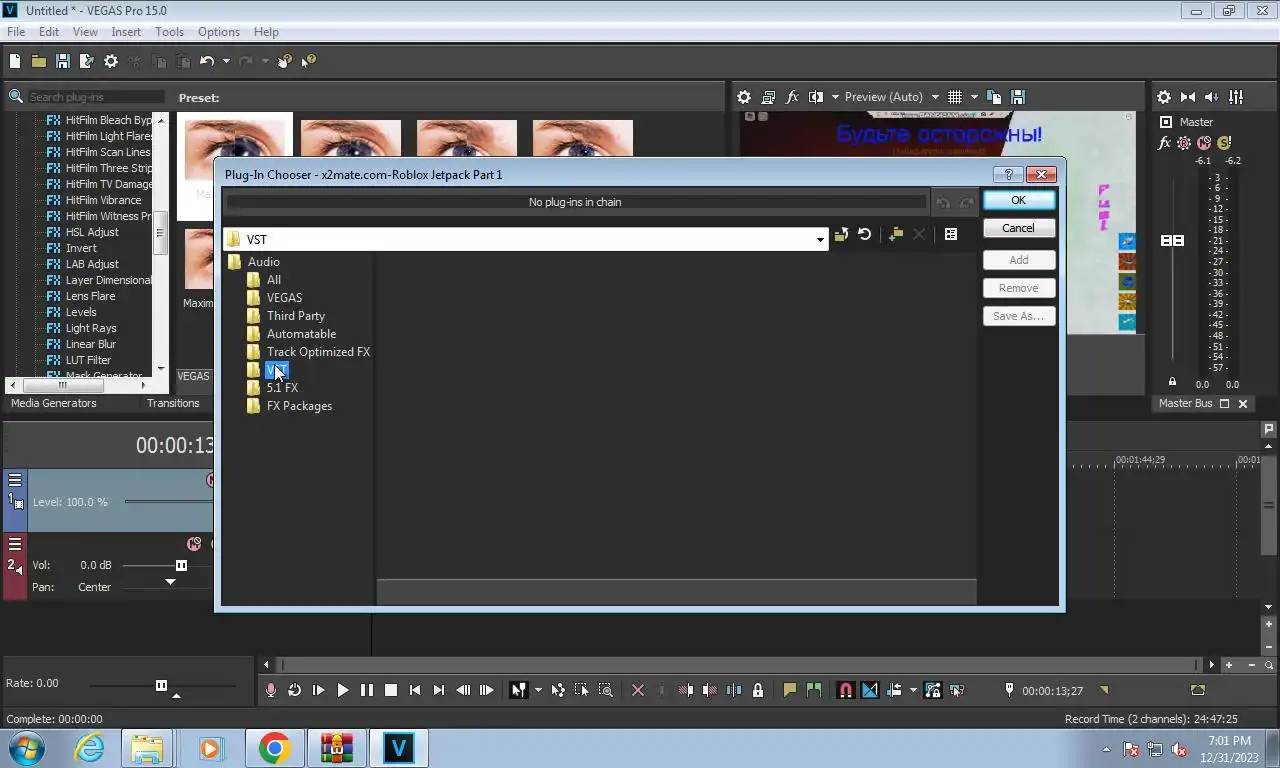Image resolution: width=1280 pixels, height=768 pixels.
Task: Open the interactive tutorials icon
Action: point(285,61)
